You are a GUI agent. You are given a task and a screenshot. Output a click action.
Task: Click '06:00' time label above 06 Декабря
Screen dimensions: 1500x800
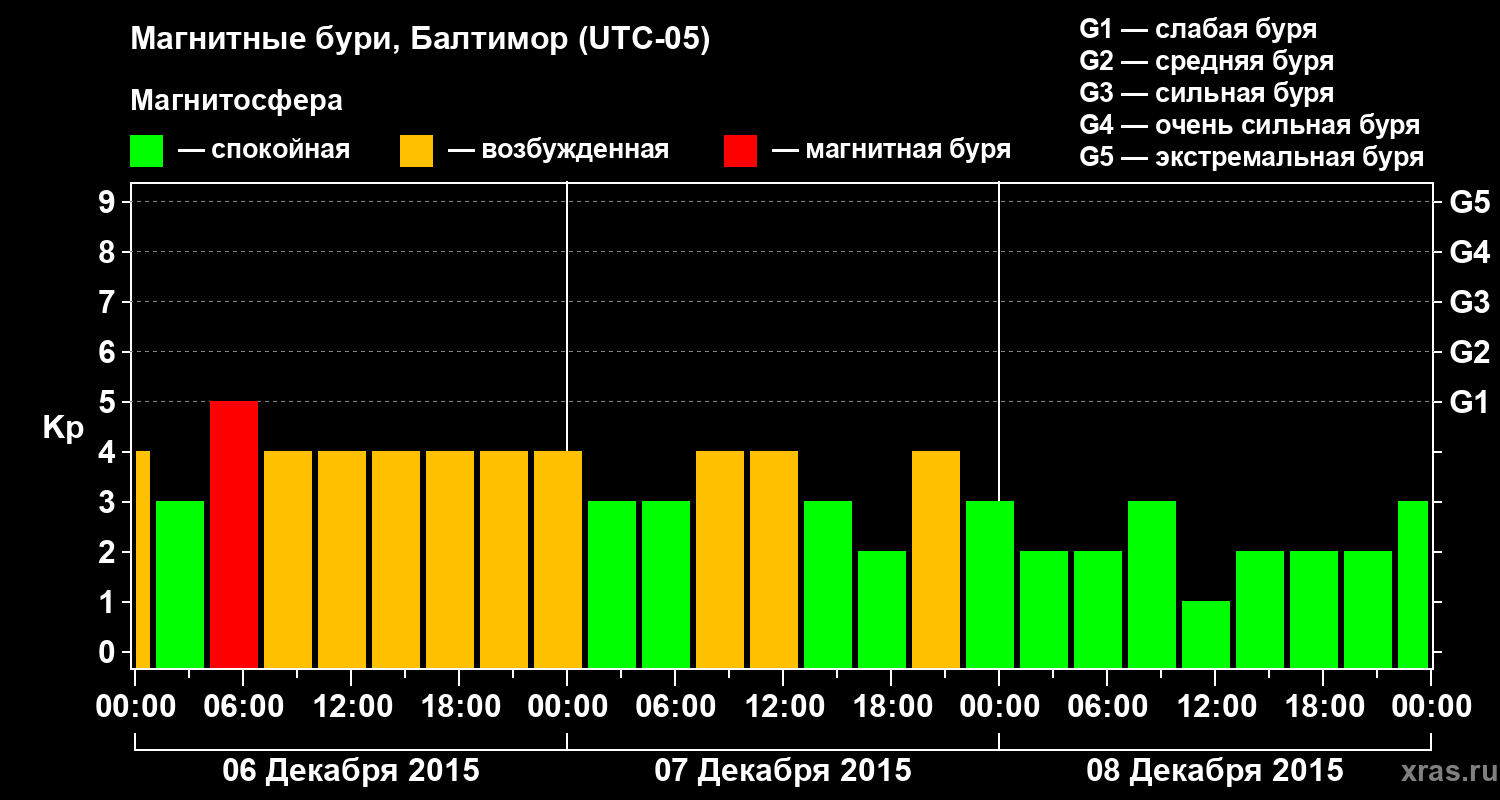243,706
